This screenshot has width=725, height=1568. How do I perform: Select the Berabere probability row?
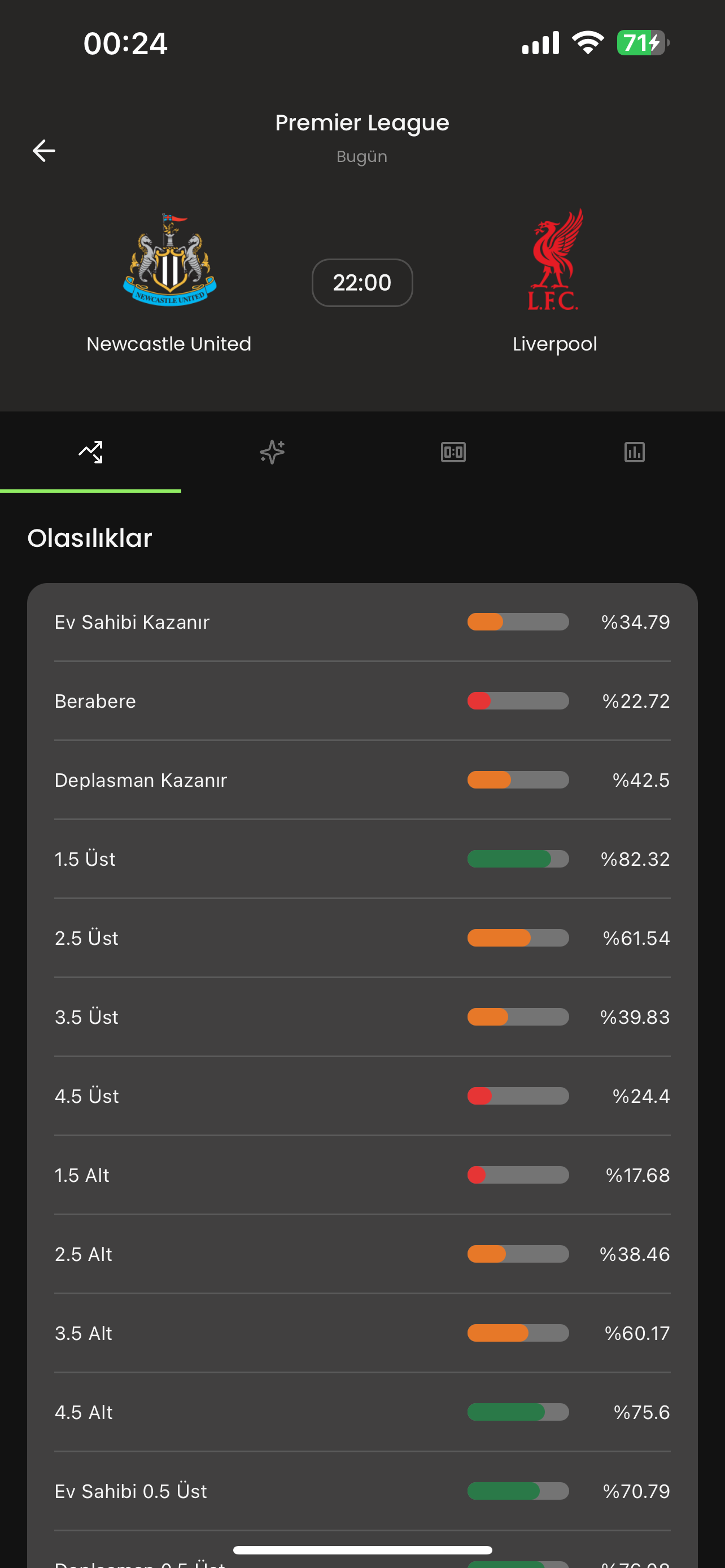point(362,700)
